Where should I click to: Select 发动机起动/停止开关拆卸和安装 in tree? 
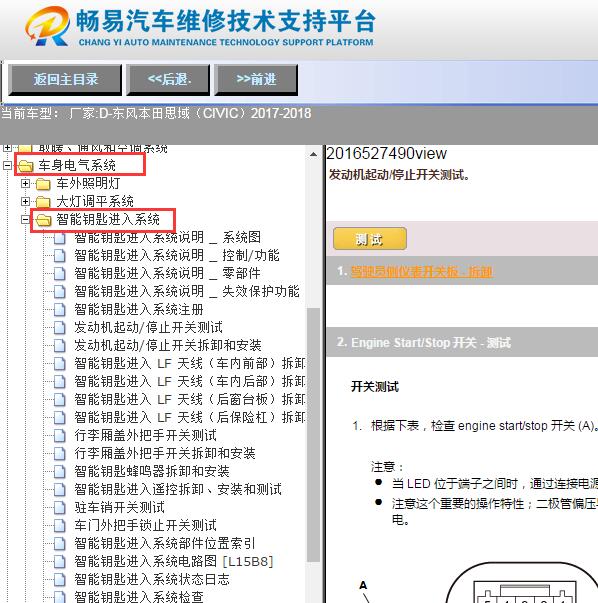tap(168, 345)
